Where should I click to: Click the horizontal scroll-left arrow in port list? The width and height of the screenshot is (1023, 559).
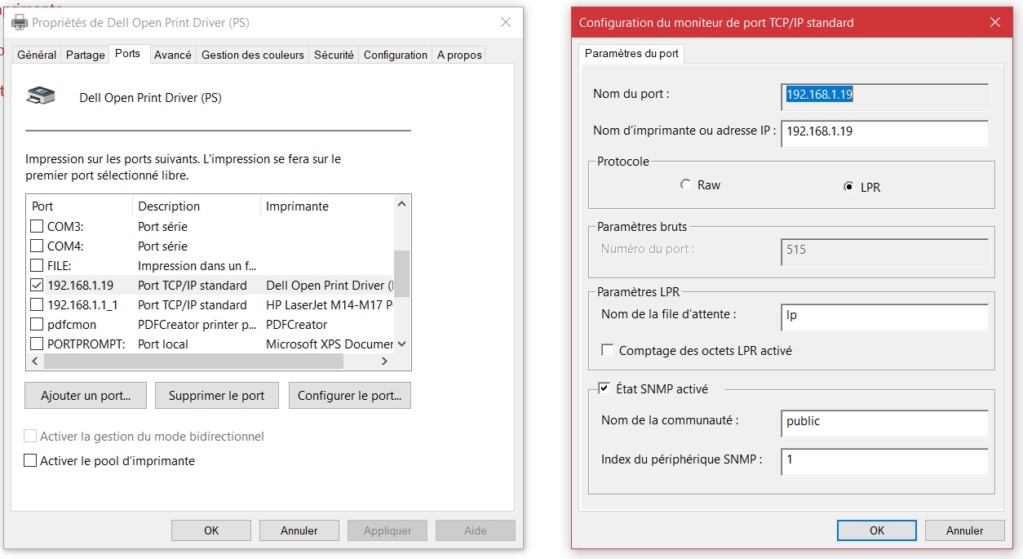click(35, 361)
